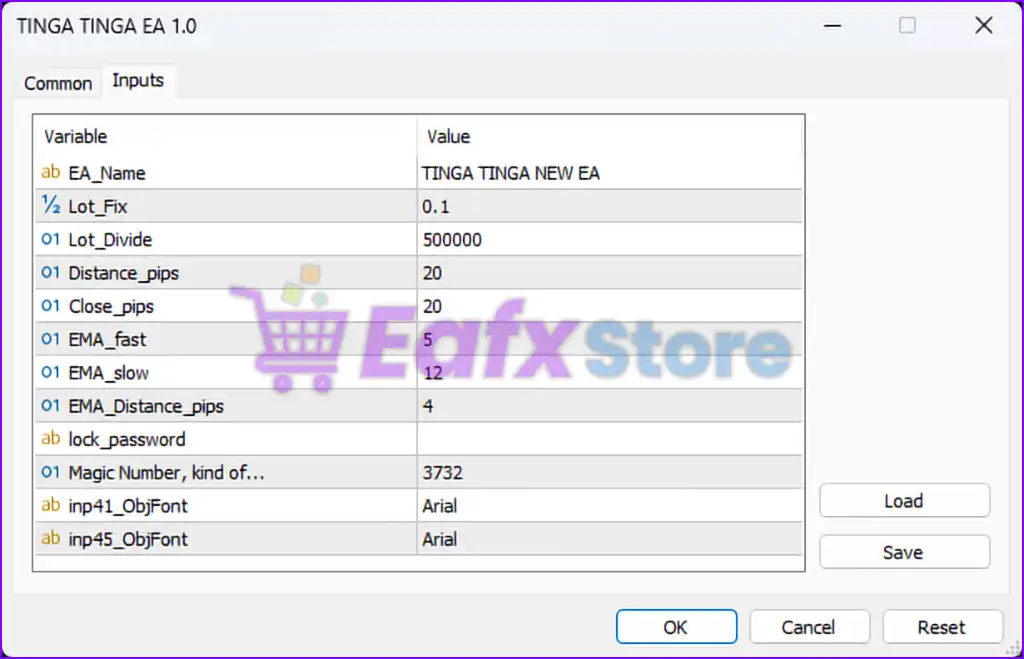Save the inputs with Save button

(904, 553)
